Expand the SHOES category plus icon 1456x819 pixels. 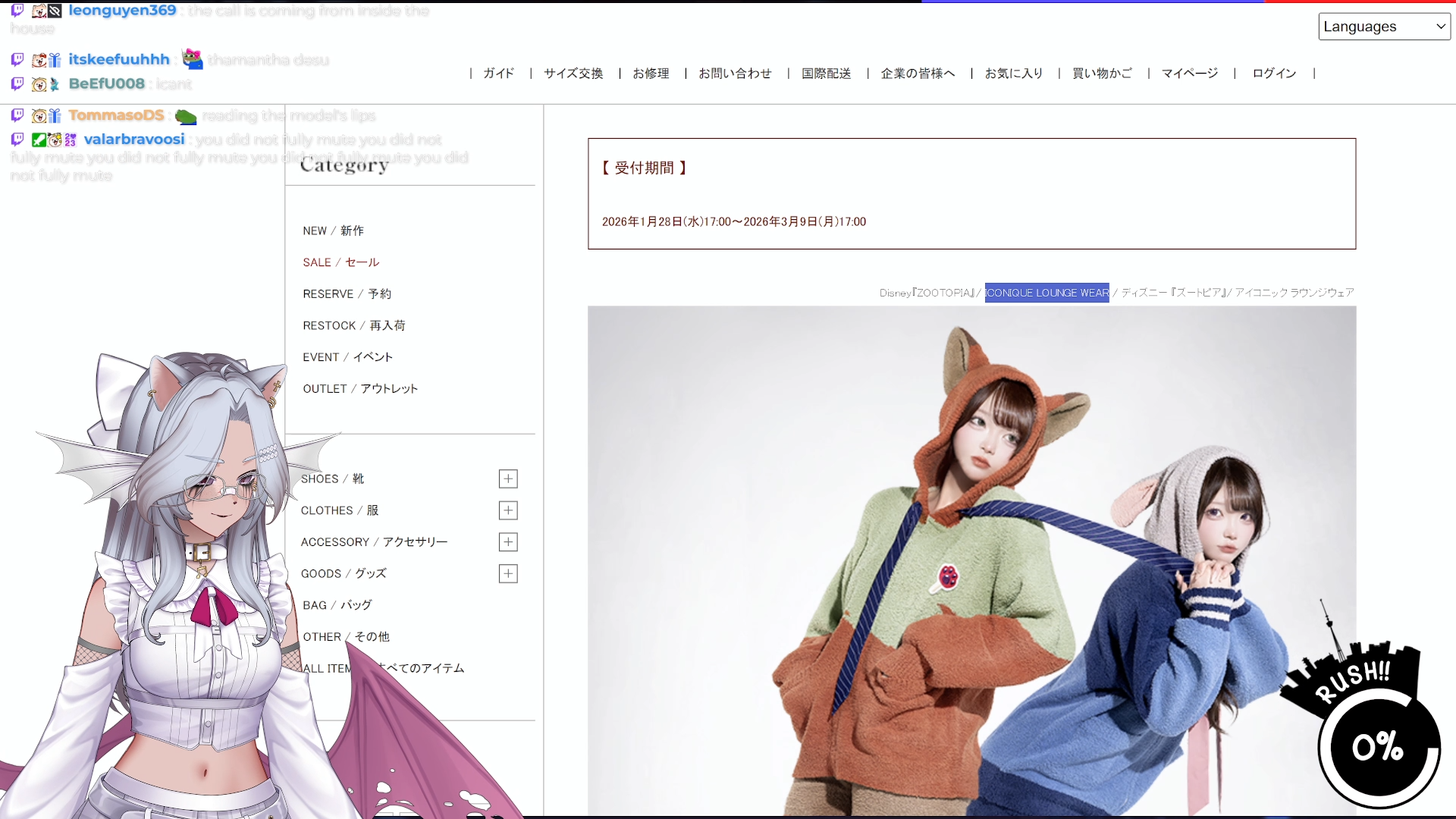tap(508, 479)
